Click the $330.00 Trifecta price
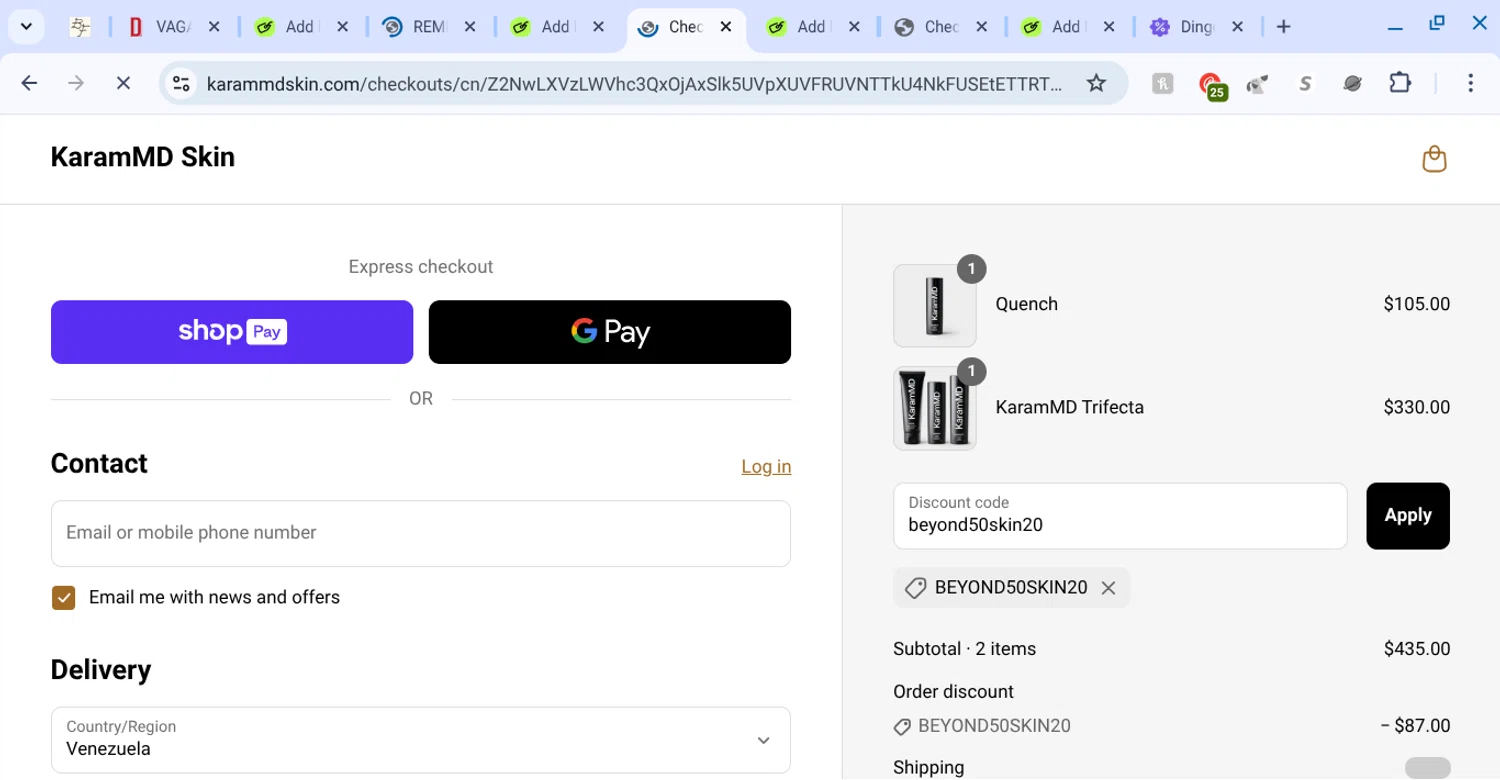The image size is (1500, 780). pos(1416,407)
